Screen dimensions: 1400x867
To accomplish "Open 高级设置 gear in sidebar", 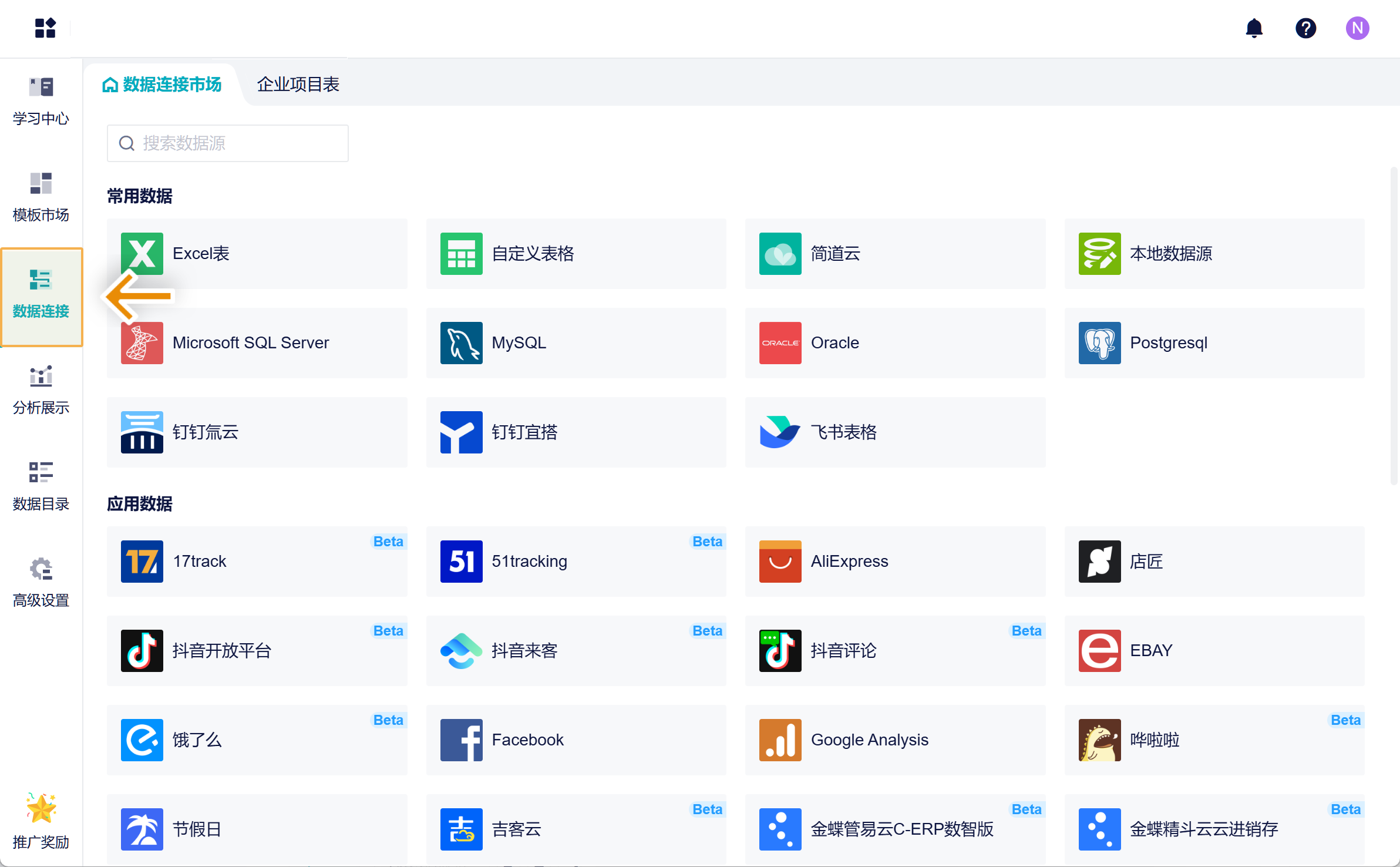I will 41,583.
